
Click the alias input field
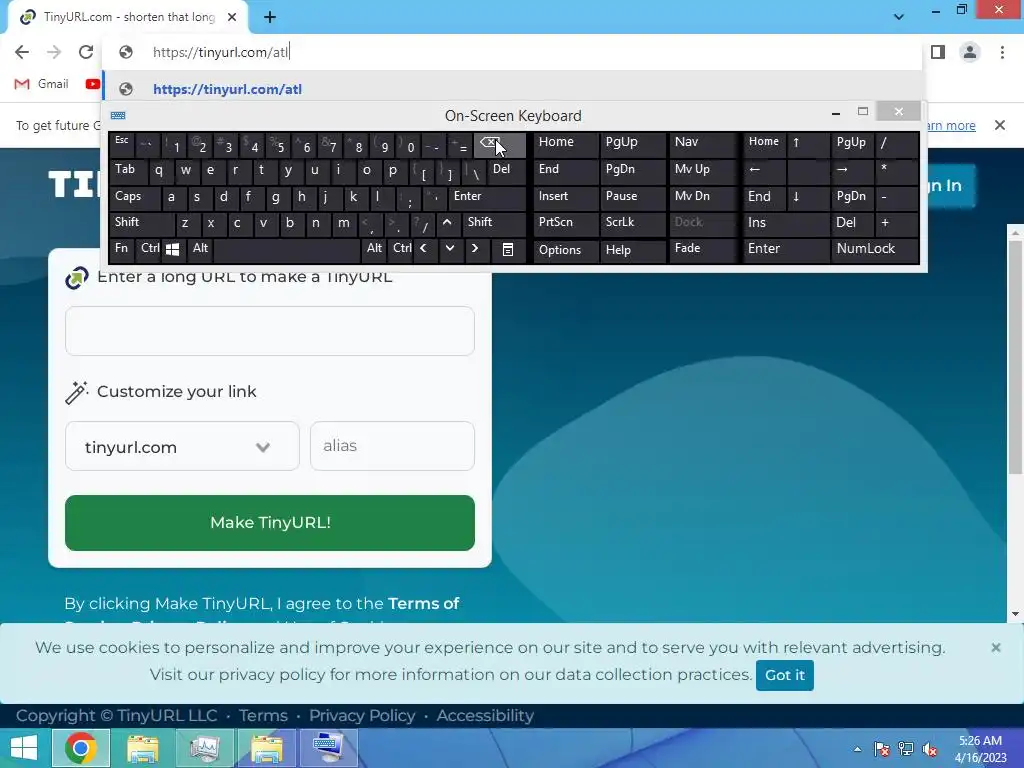[x=392, y=446]
